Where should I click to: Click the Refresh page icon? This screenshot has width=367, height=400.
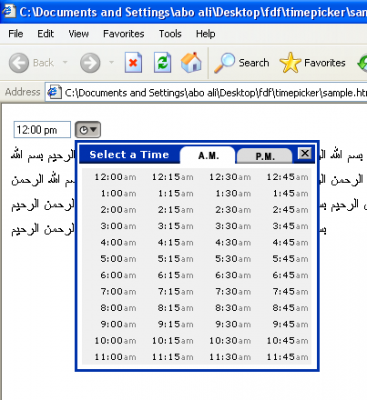[x=162, y=63]
